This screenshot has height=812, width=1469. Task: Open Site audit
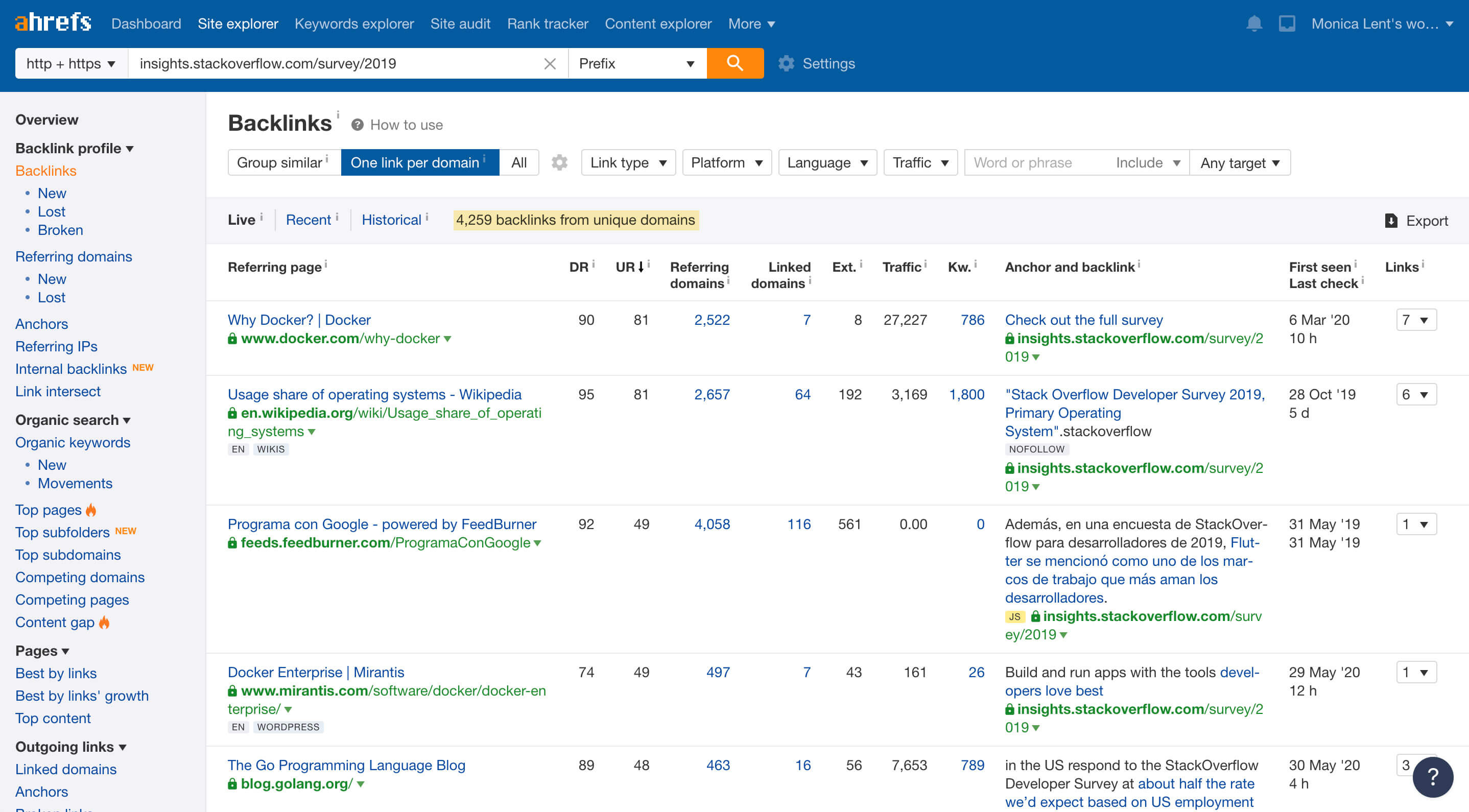point(460,23)
